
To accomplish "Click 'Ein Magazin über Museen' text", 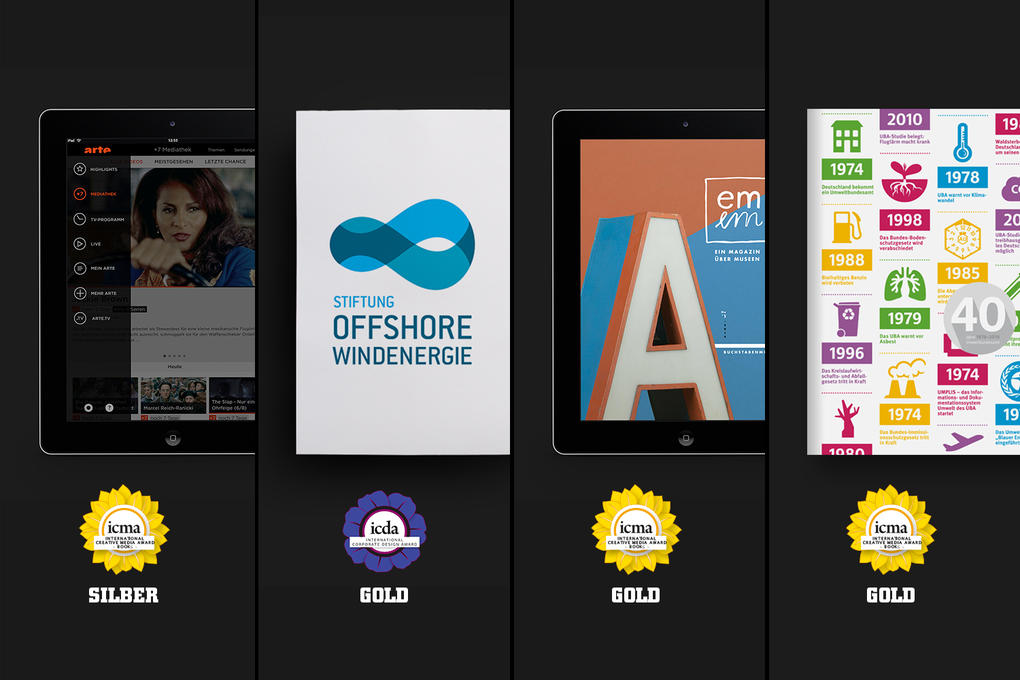I will [x=737, y=255].
